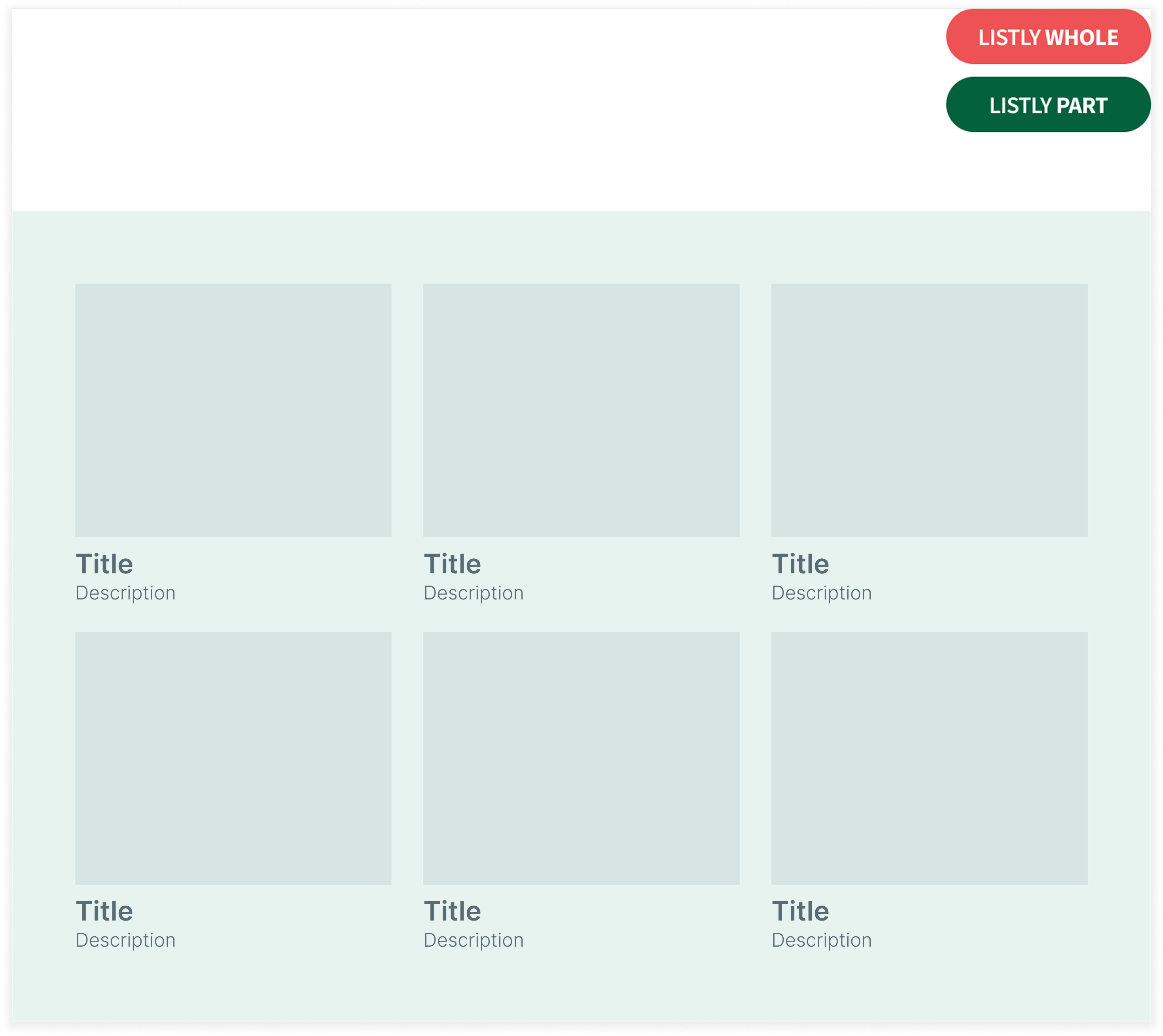
Task: Click Title of the top-middle card
Action: click(452, 564)
